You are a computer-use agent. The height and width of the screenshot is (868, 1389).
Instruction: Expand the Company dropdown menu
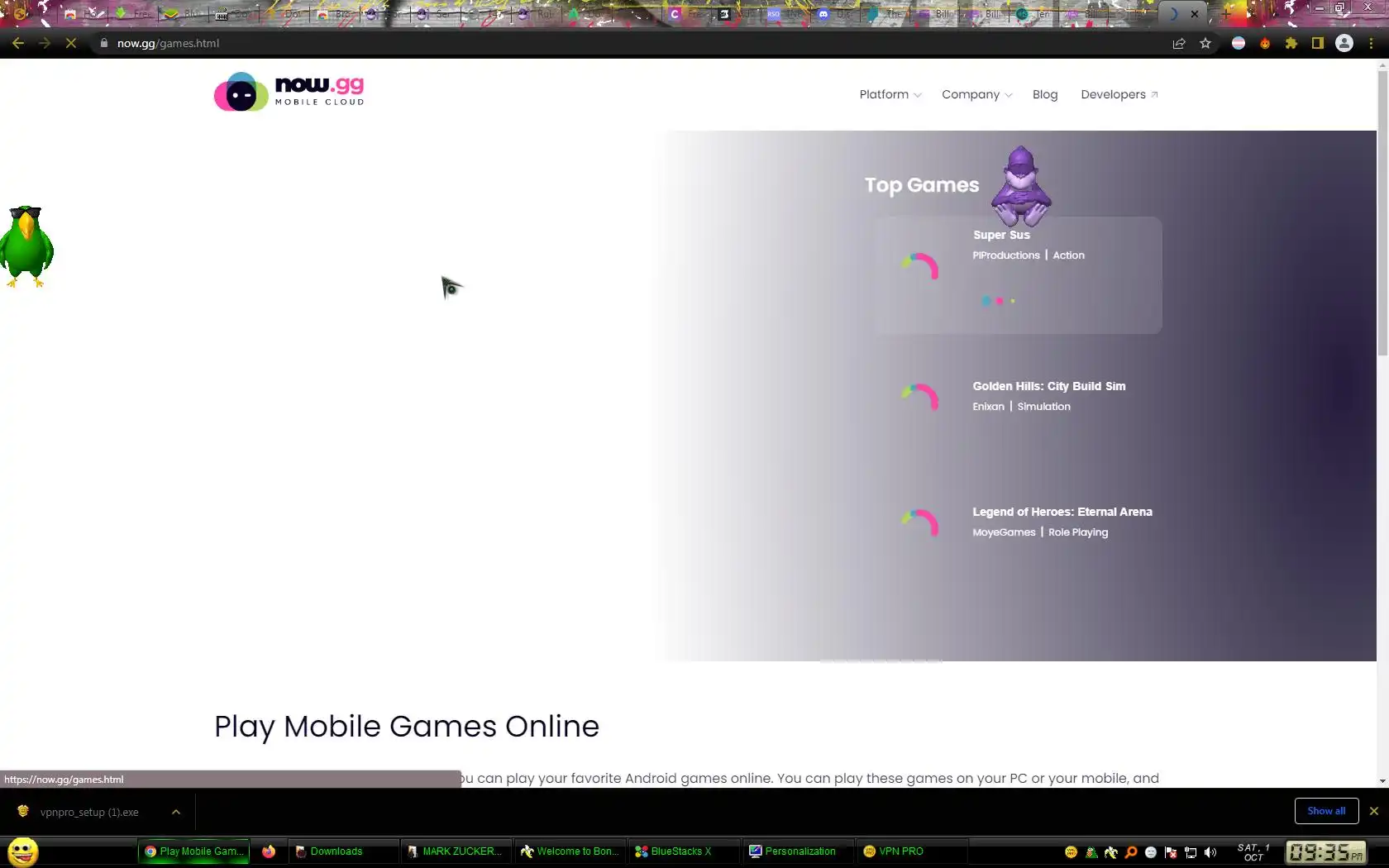pyautogui.click(x=976, y=94)
